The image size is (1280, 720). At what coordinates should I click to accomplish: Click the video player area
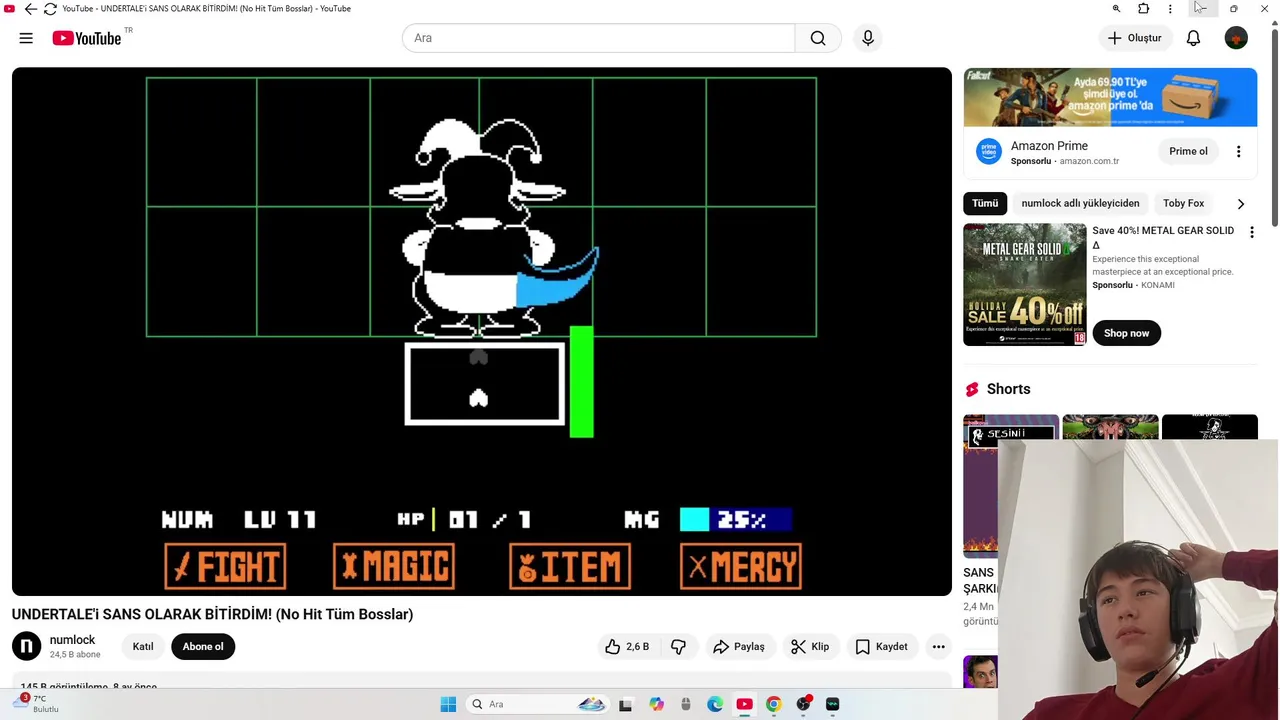[x=482, y=331]
